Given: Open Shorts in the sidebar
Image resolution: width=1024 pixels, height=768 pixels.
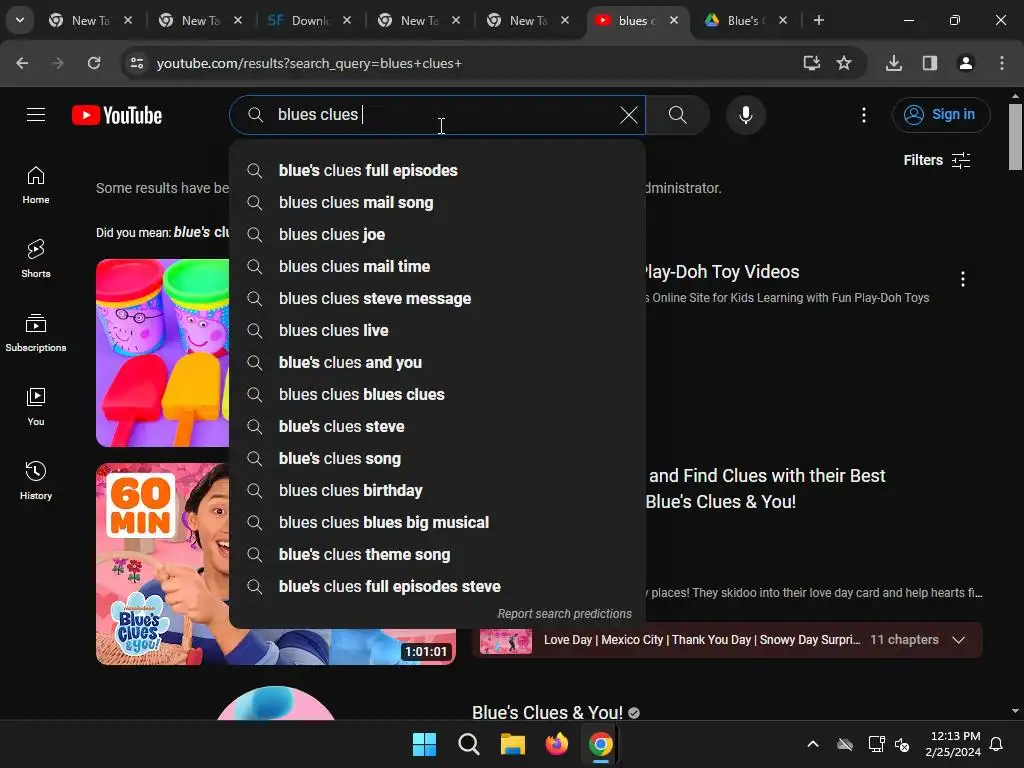Looking at the screenshot, I should (x=36, y=259).
